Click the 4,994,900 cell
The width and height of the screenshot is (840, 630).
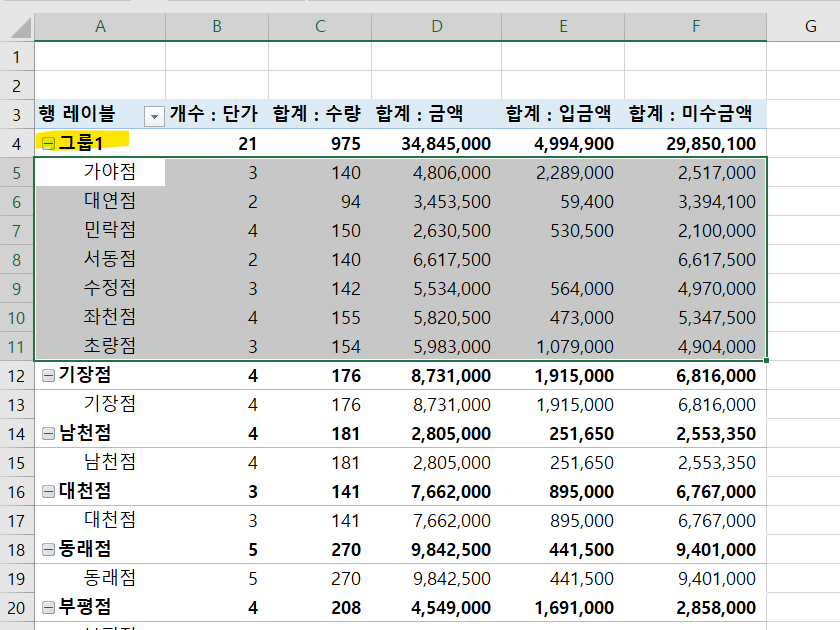tap(563, 144)
